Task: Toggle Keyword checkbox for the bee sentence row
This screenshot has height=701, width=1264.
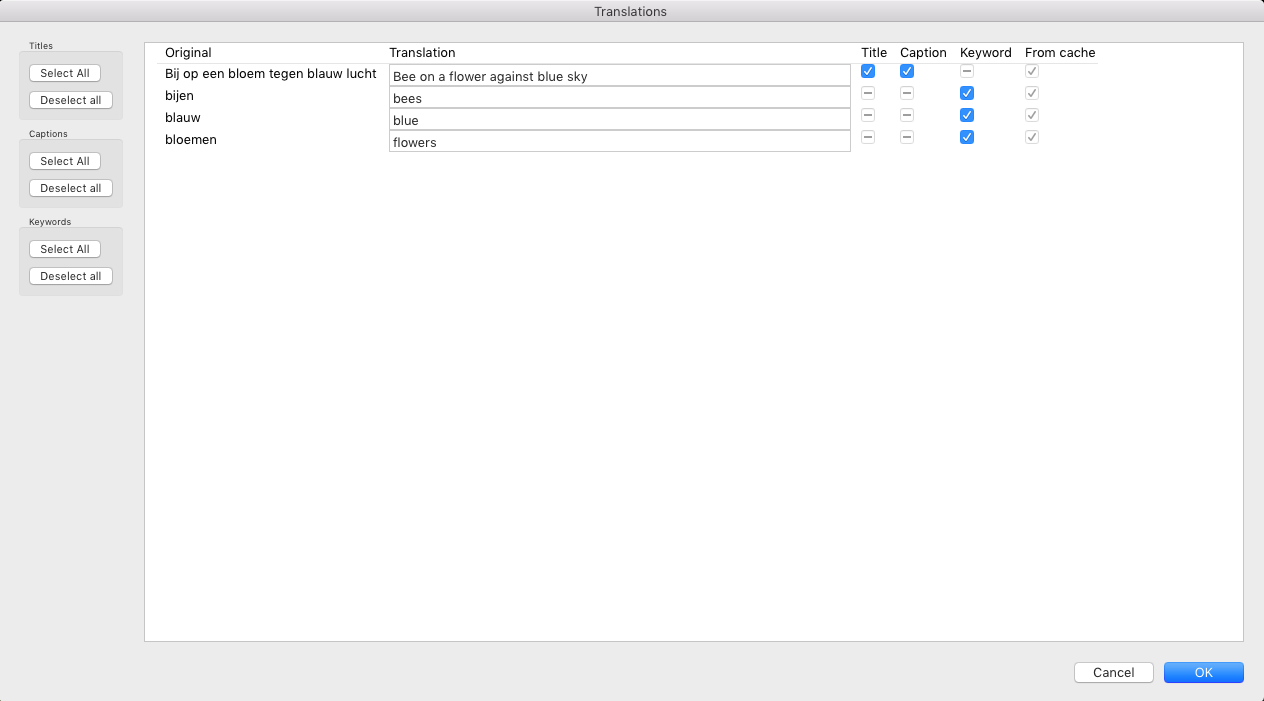Action: pos(967,71)
